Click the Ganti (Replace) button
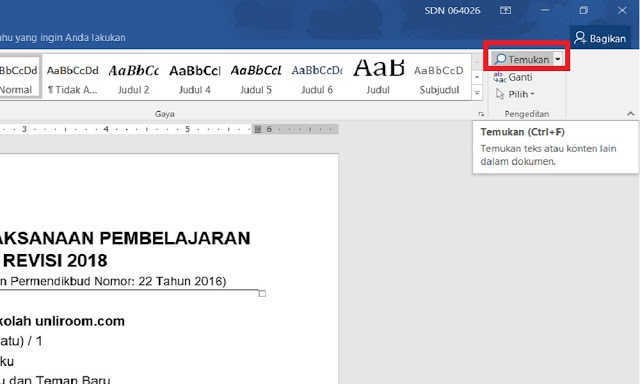Screen dimensions: 640x384 click(x=513, y=77)
